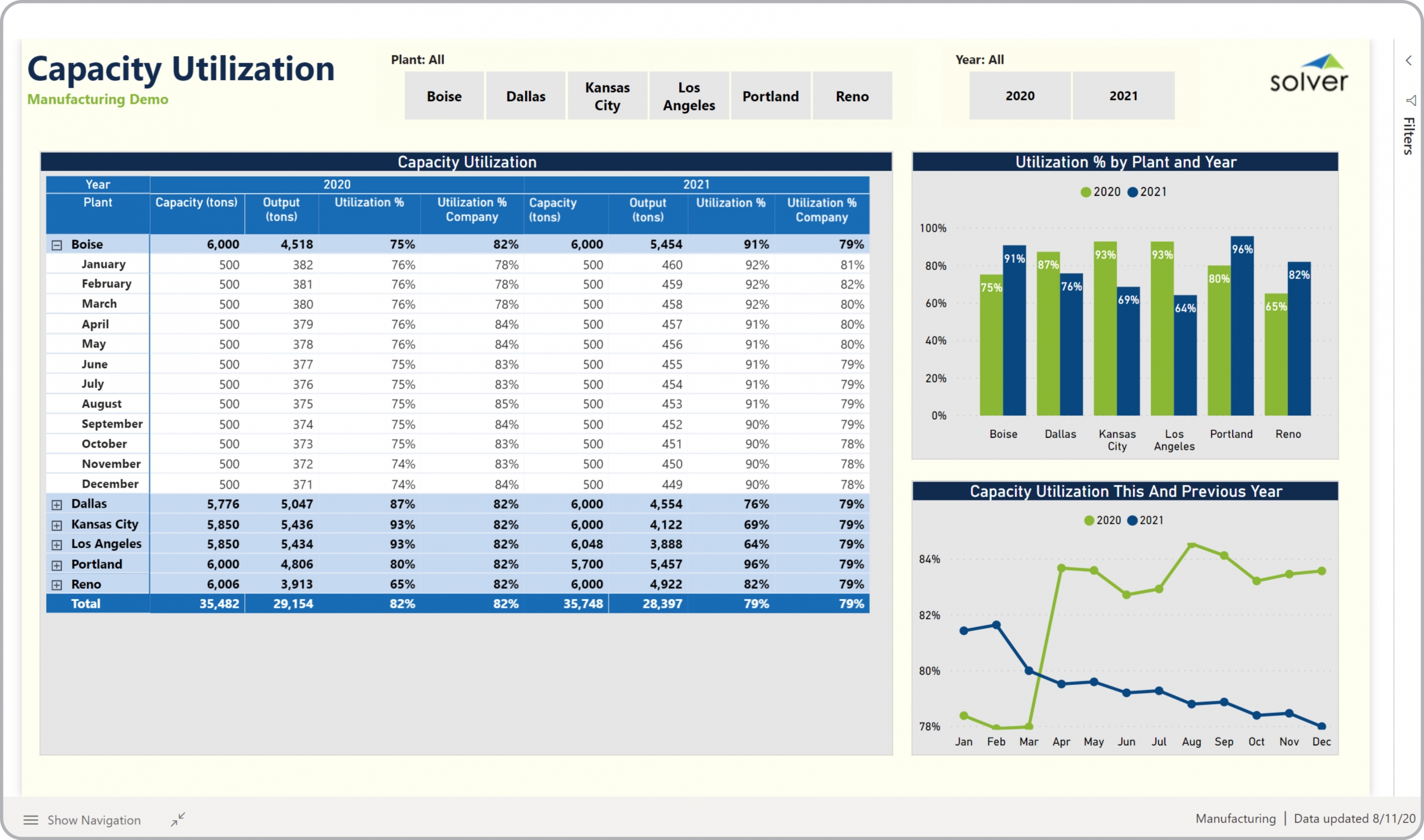Click the exit full screen arrows icon
The width and height of the screenshot is (1424, 840).
coord(178,819)
